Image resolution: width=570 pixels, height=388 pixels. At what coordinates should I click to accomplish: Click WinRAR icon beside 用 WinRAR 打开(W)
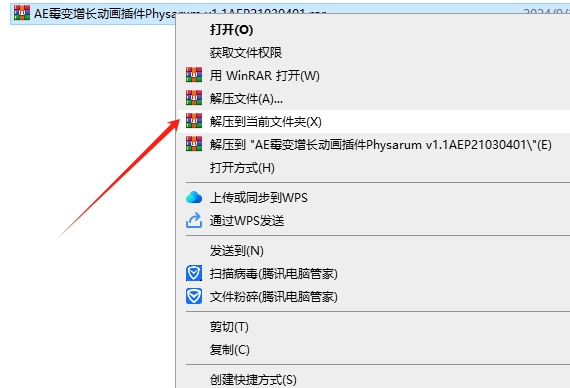(x=194, y=75)
